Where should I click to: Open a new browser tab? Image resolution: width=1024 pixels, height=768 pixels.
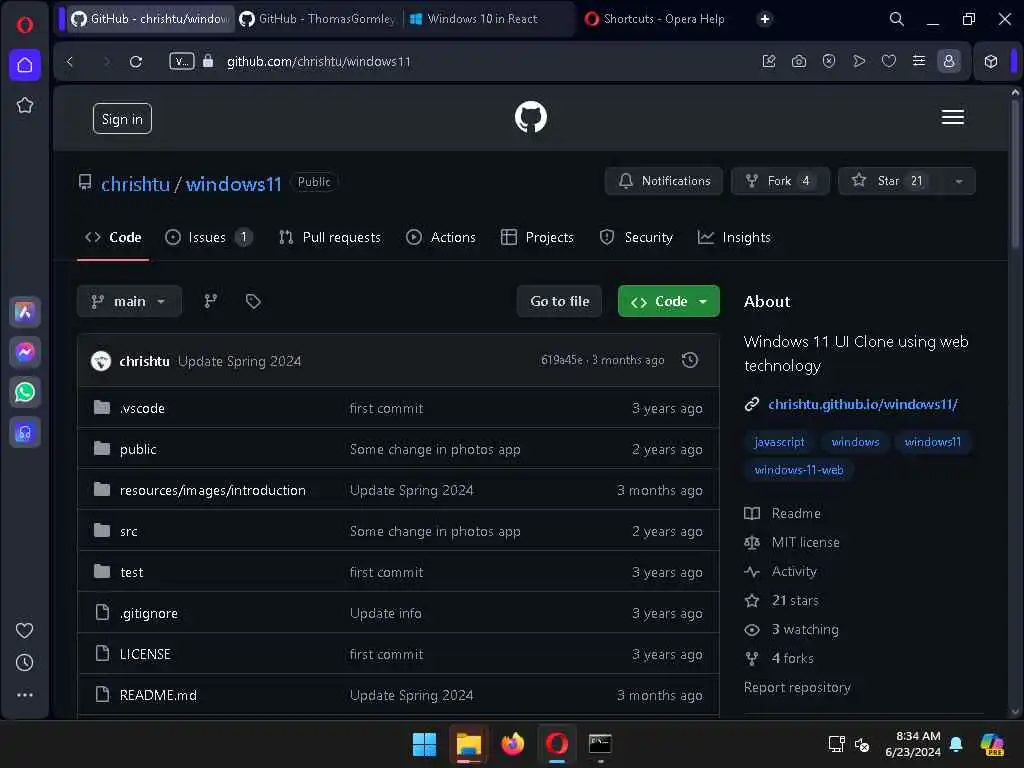(765, 19)
